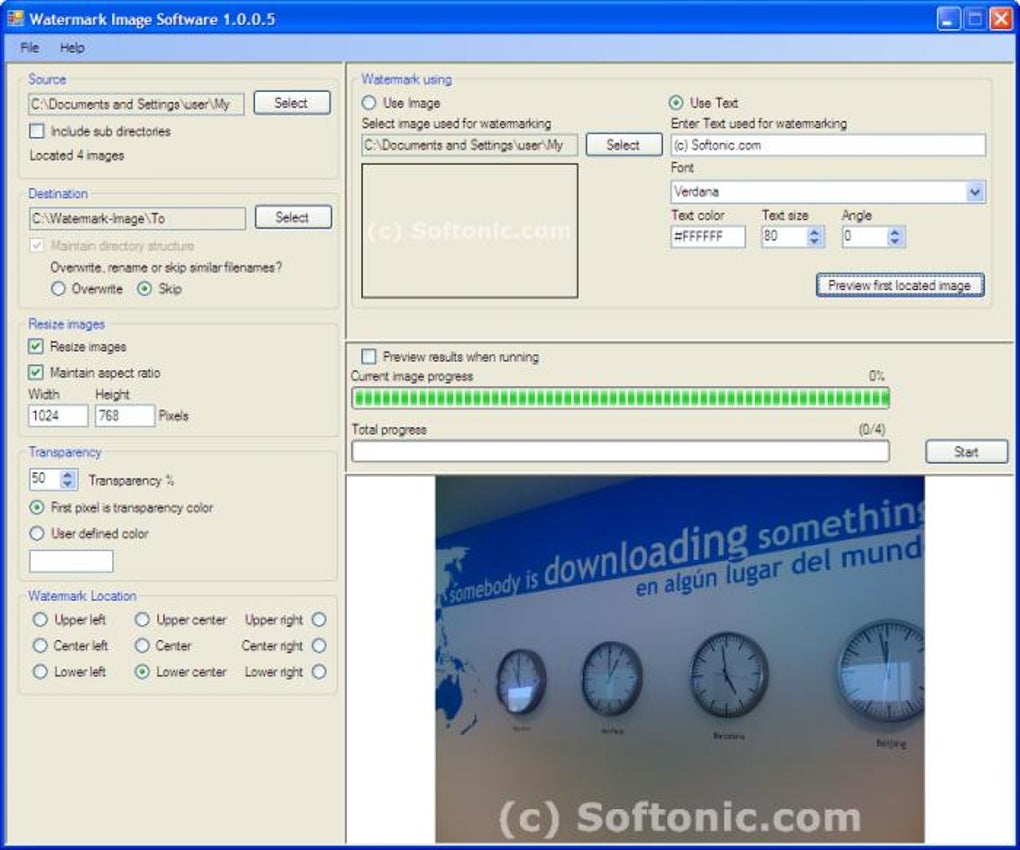
Task: Click the Current image progress bar
Action: [621, 398]
